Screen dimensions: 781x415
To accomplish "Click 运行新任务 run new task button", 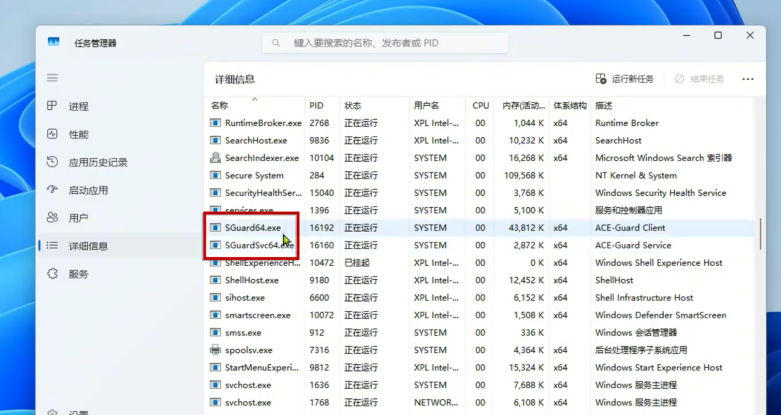I will pyautogui.click(x=625, y=79).
